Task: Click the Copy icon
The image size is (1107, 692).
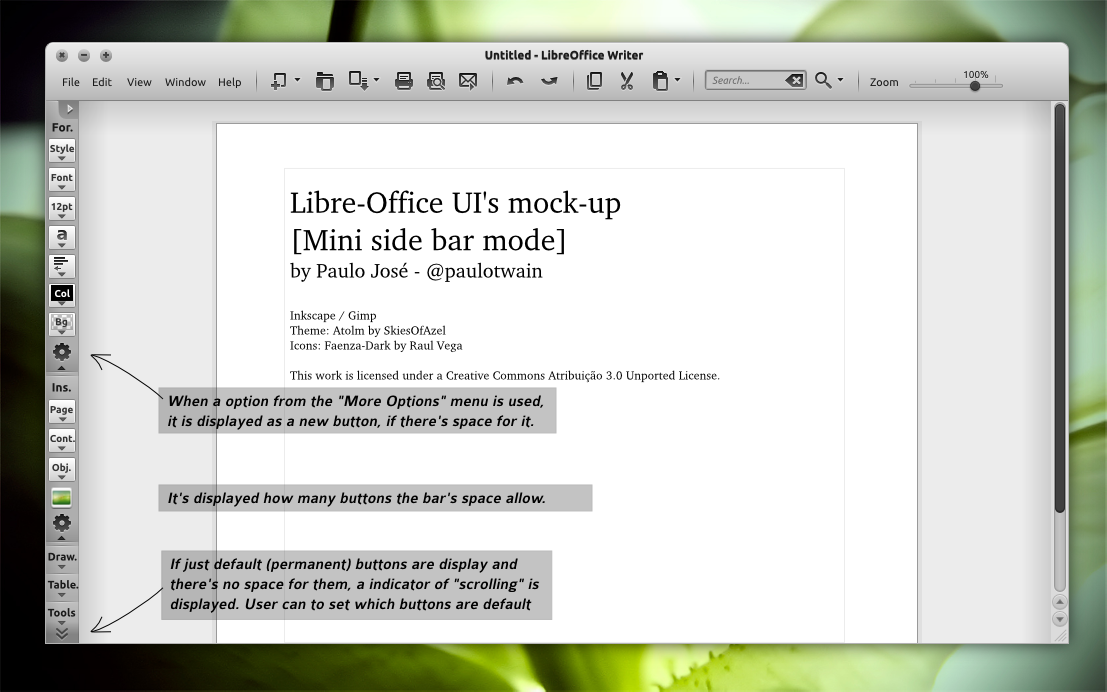Action: coord(594,81)
